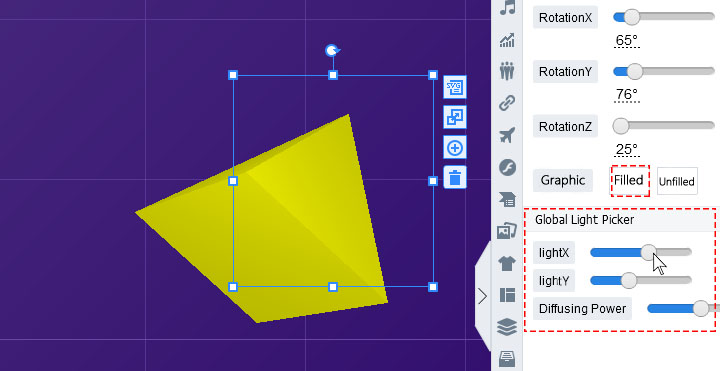
Task: Click the RotationY label
Action: [565, 72]
